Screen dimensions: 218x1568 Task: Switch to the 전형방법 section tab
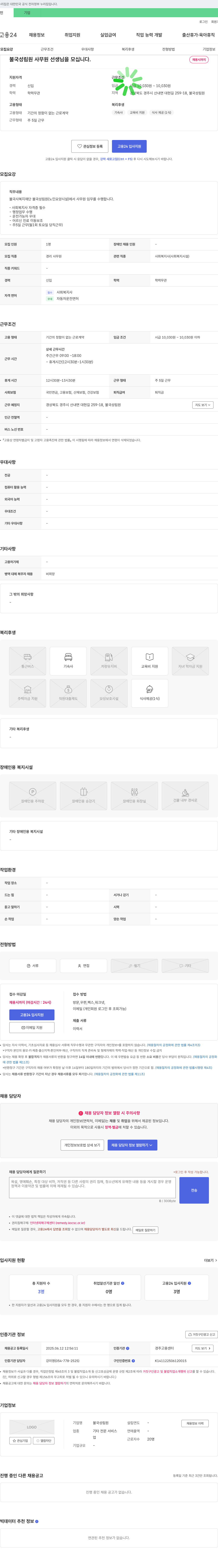coord(169,49)
